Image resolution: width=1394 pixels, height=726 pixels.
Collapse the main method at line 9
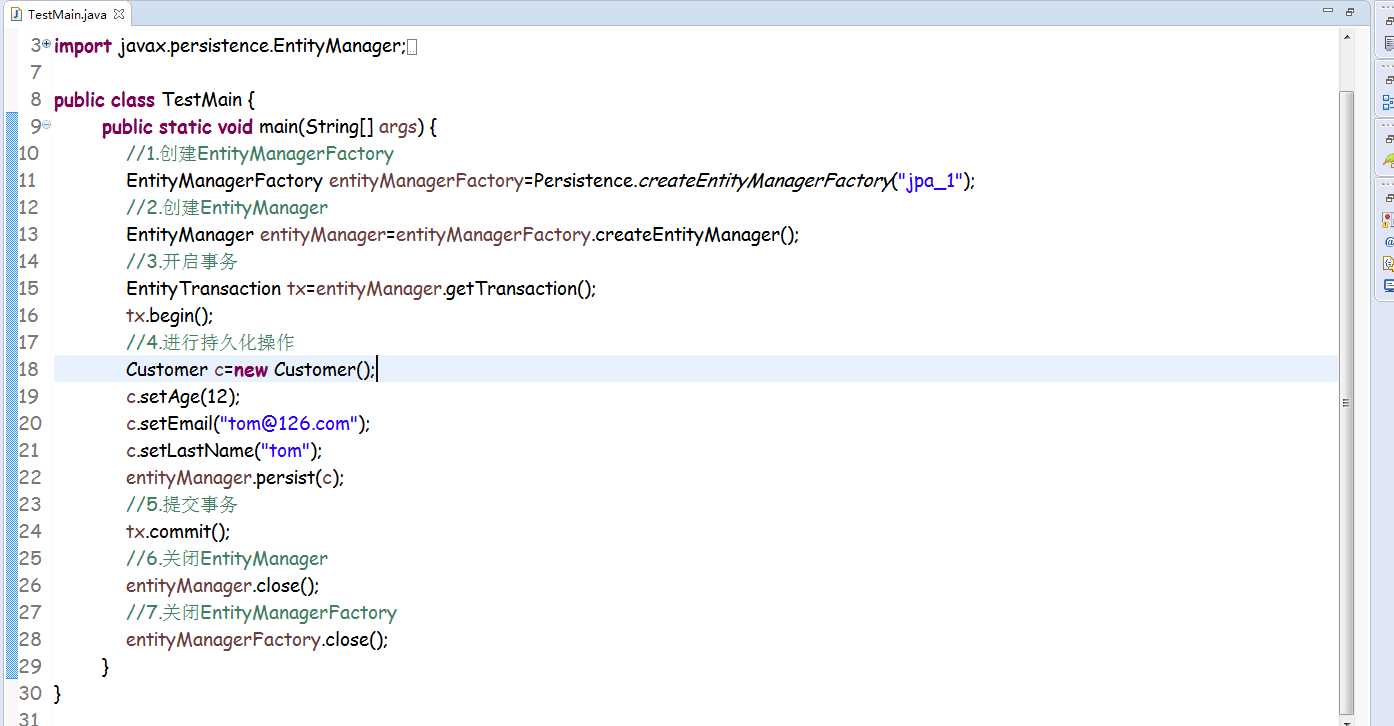tap(46, 125)
